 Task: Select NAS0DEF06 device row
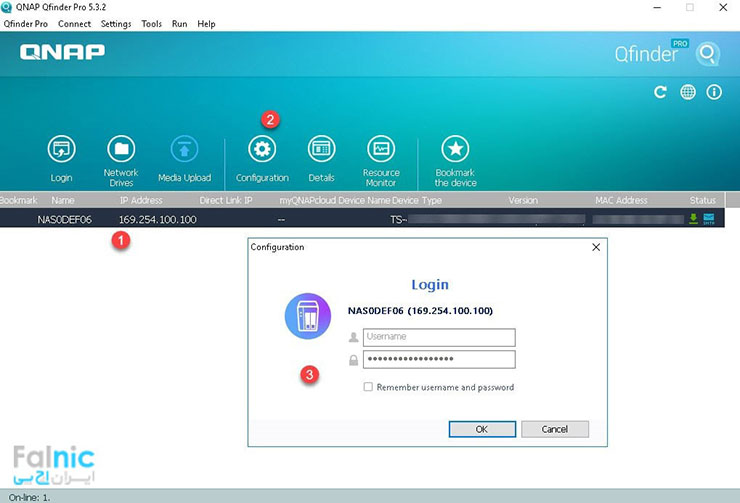(x=65, y=219)
